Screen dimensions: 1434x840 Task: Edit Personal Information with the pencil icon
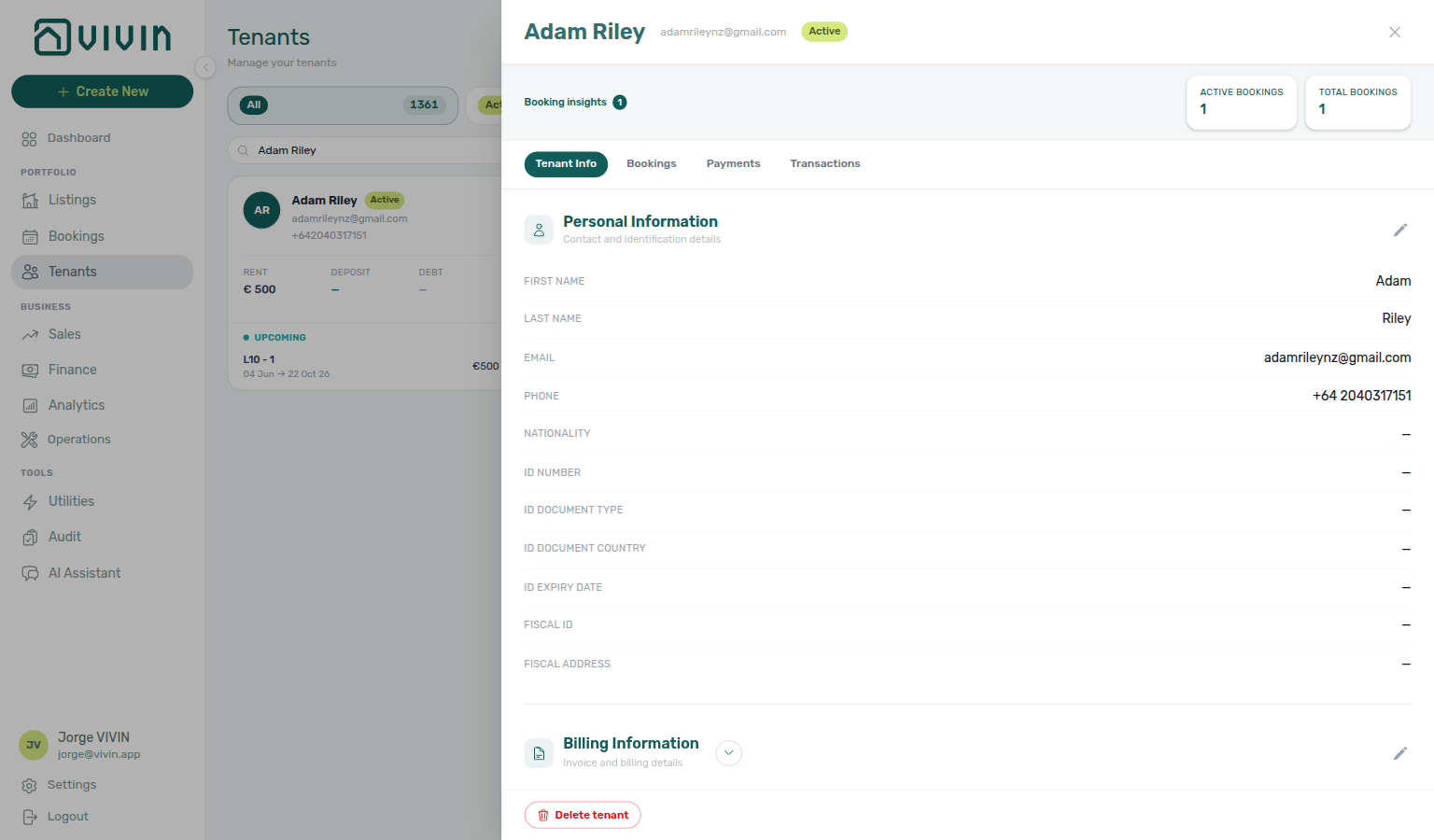click(1399, 230)
